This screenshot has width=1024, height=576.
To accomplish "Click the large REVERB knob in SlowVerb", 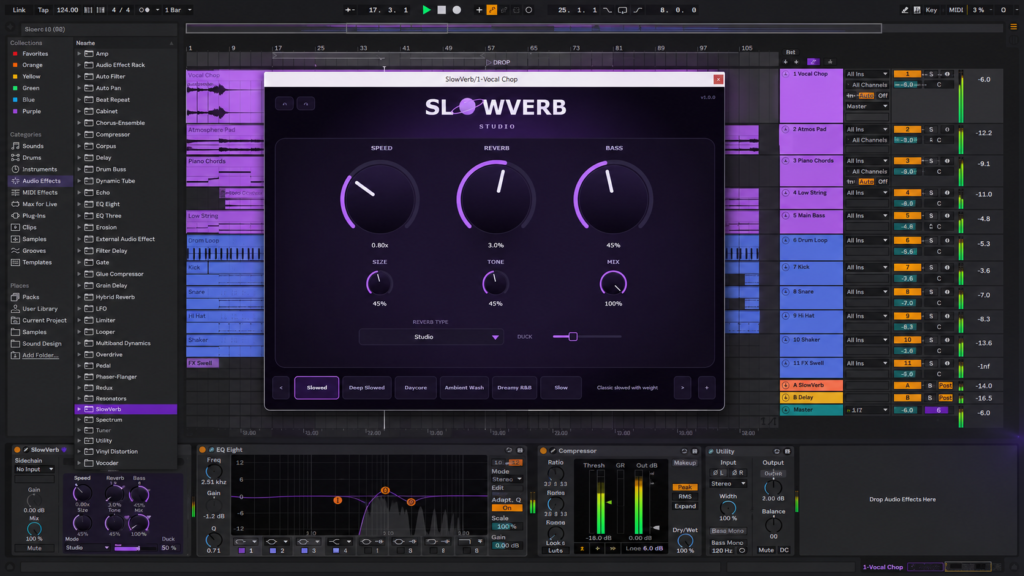I will [496, 198].
